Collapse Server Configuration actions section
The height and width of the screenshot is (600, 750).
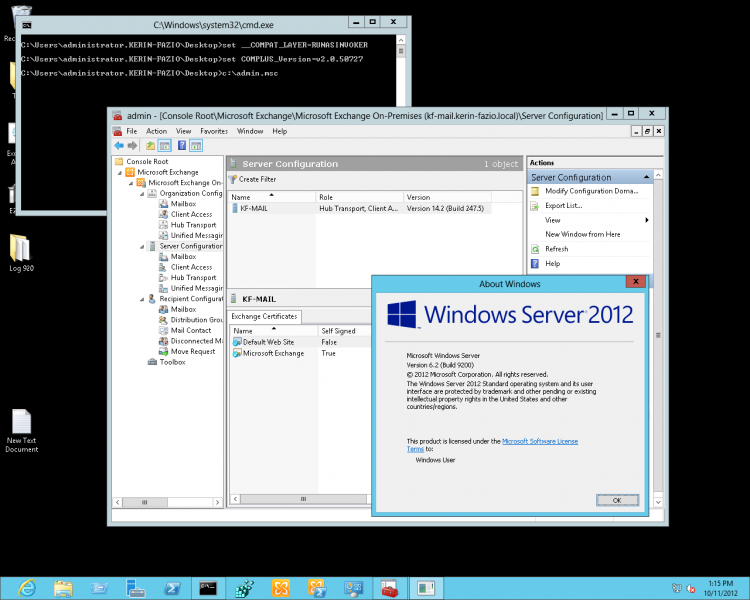tap(646, 178)
